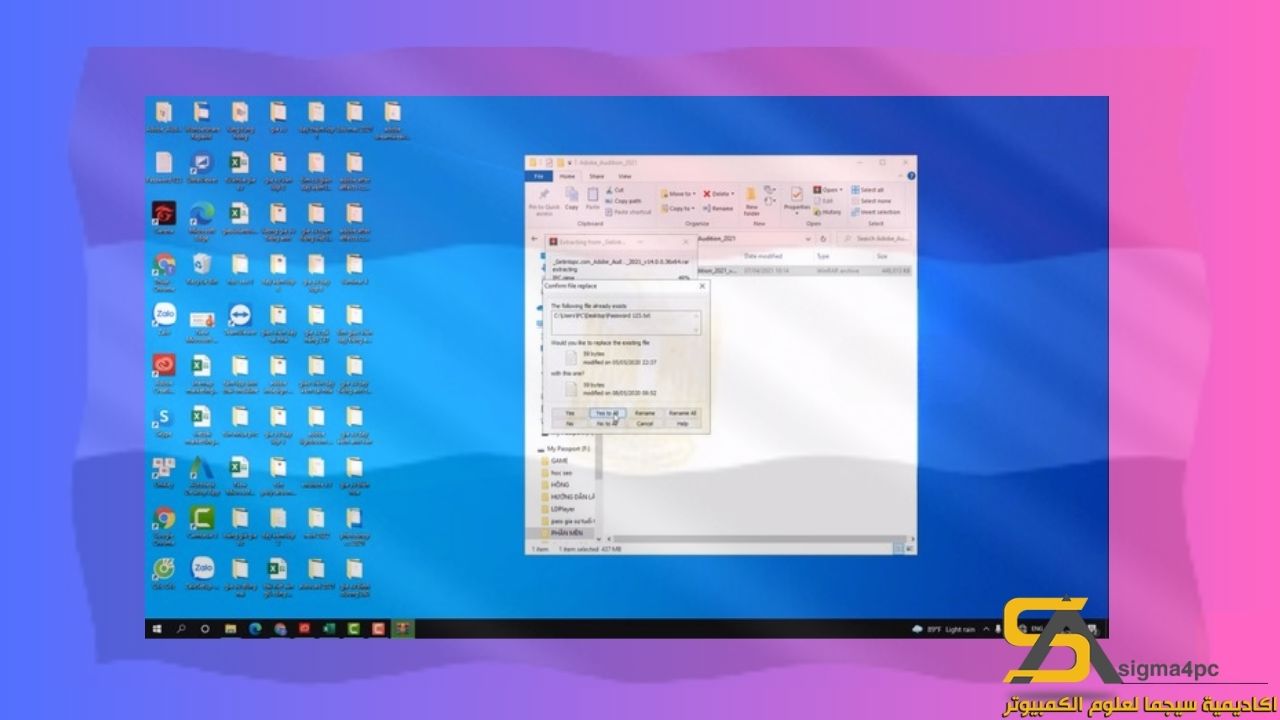
Task: Select the GAME folder in navigation pane
Action: click(x=559, y=461)
